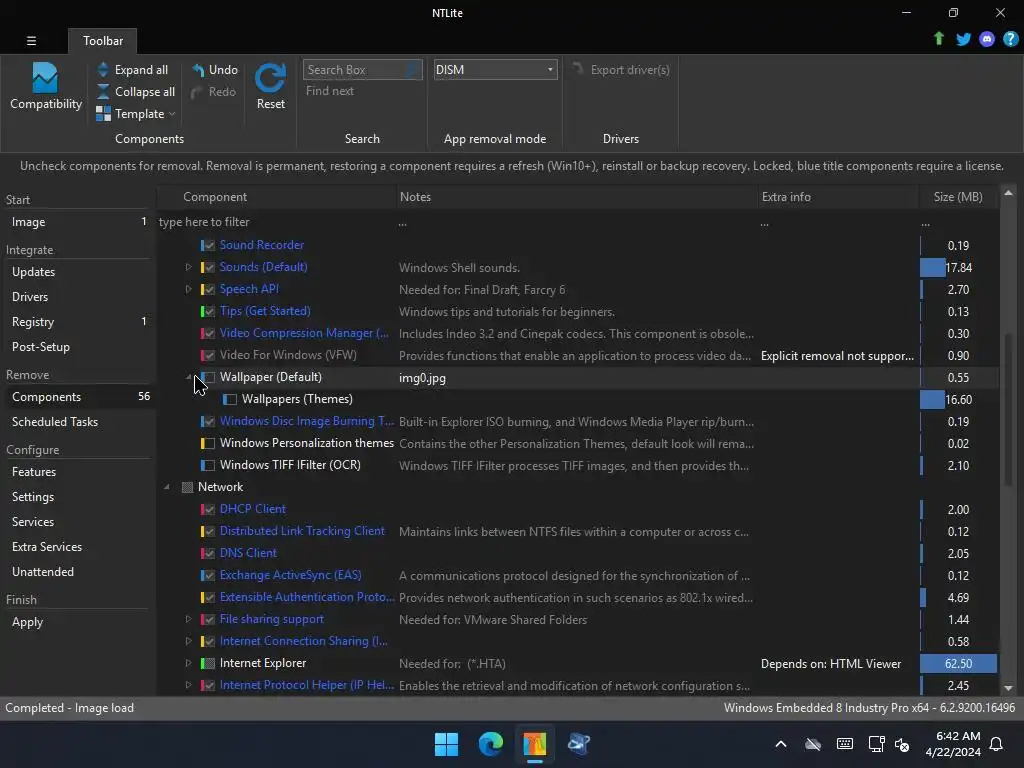
Task: Open Post-Setup section
Action: pos(78,347)
